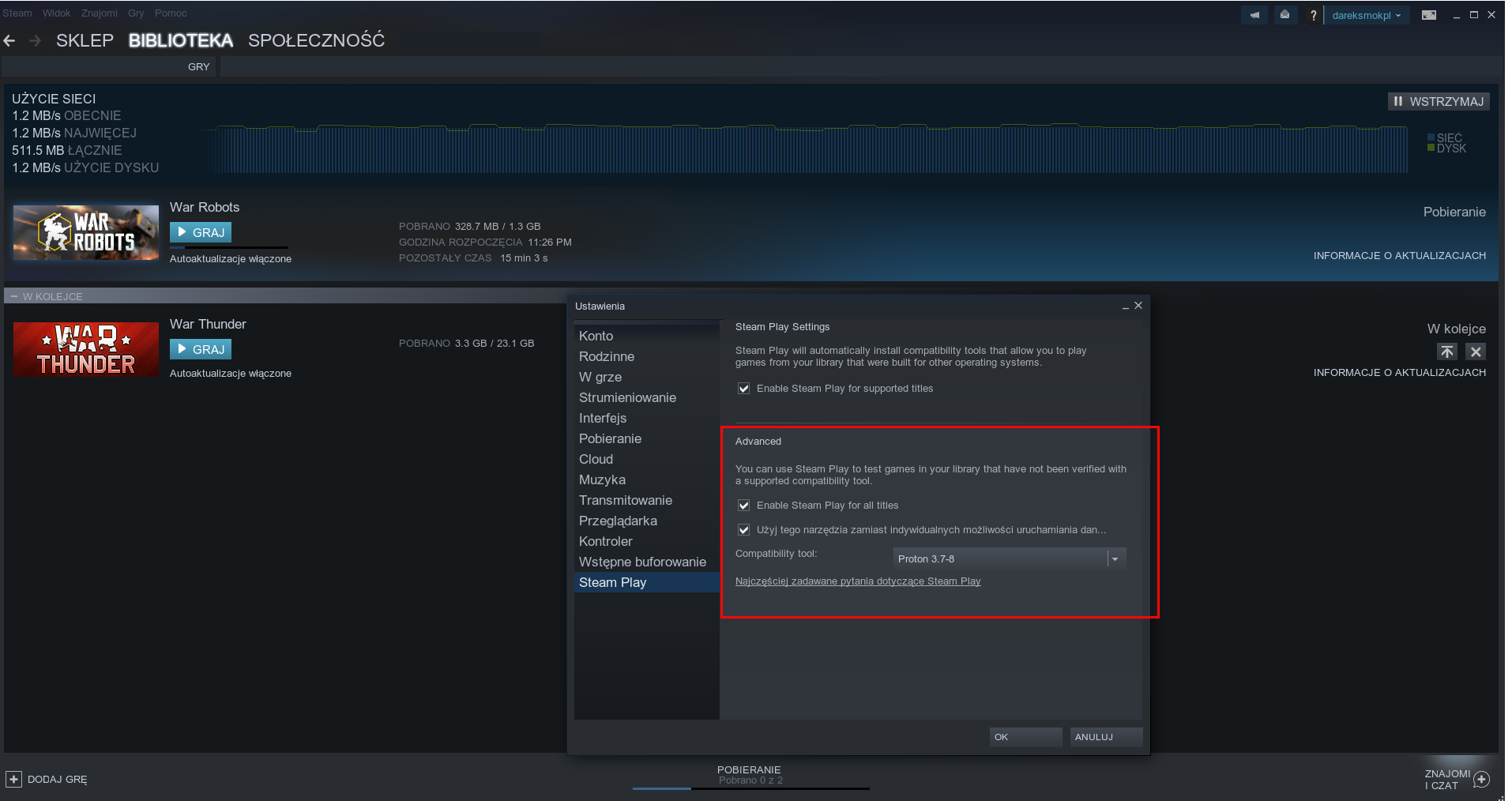Open the Proton 3.7-8 compatibility tool dropdown
The image size is (1512, 801).
(x=1010, y=558)
